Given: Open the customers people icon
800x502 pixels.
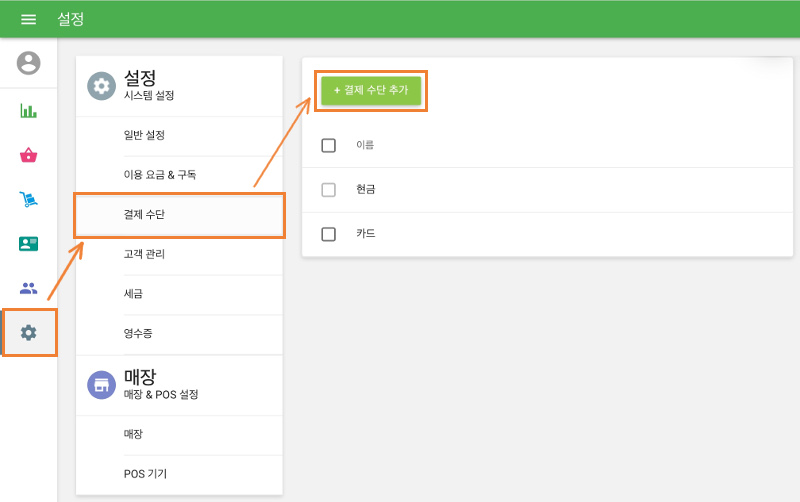Looking at the screenshot, I should 29,288.
